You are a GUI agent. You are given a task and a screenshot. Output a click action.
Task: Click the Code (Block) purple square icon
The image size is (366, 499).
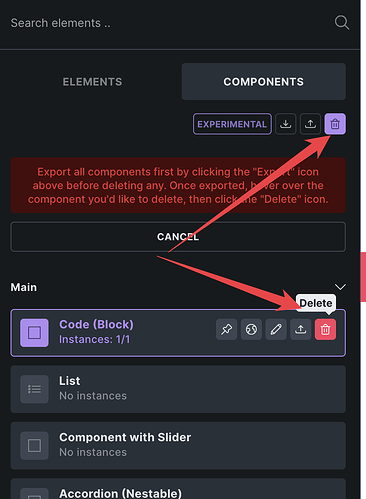(34, 333)
